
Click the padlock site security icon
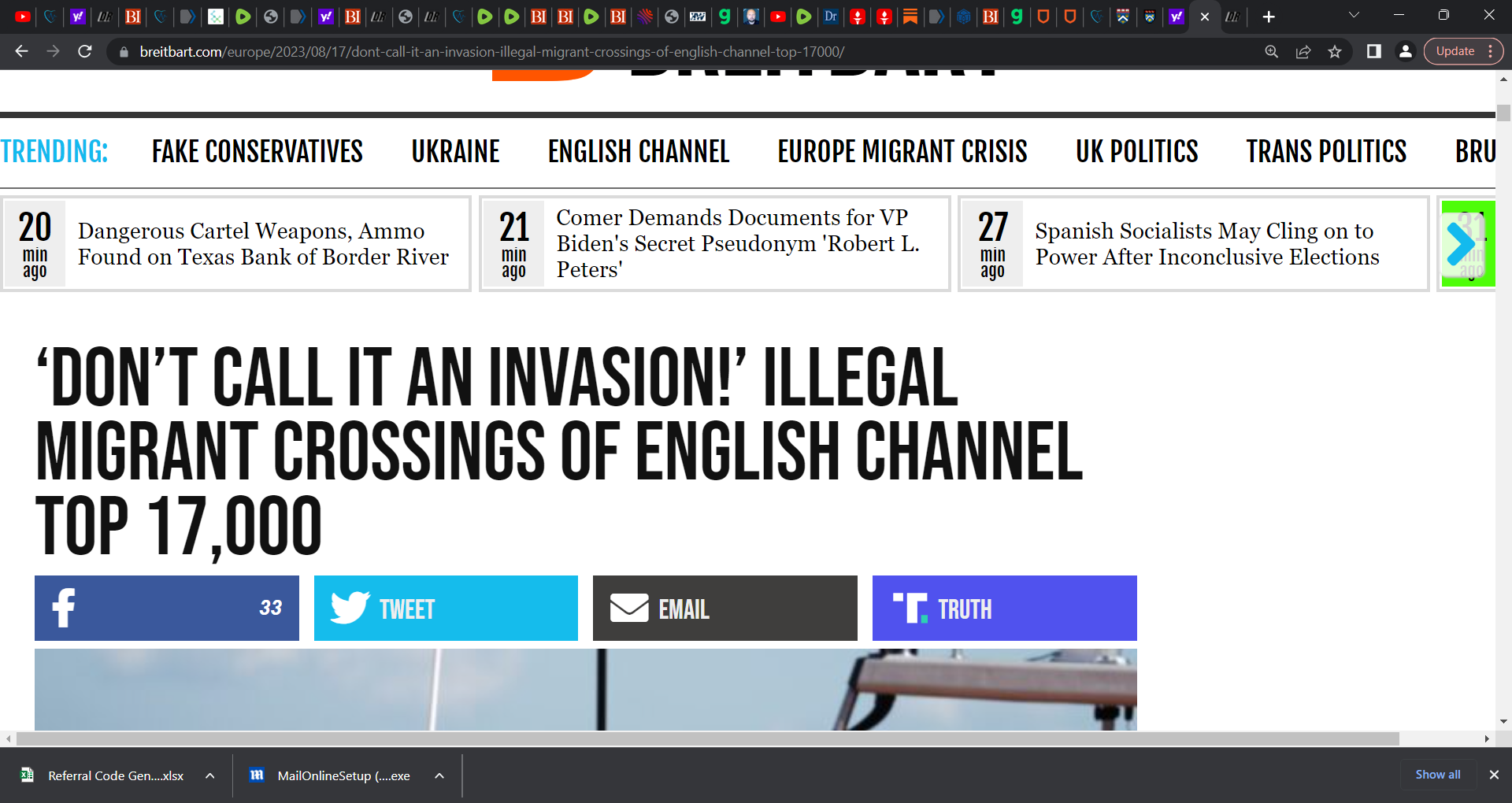pyautogui.click(x=124, y=51)
